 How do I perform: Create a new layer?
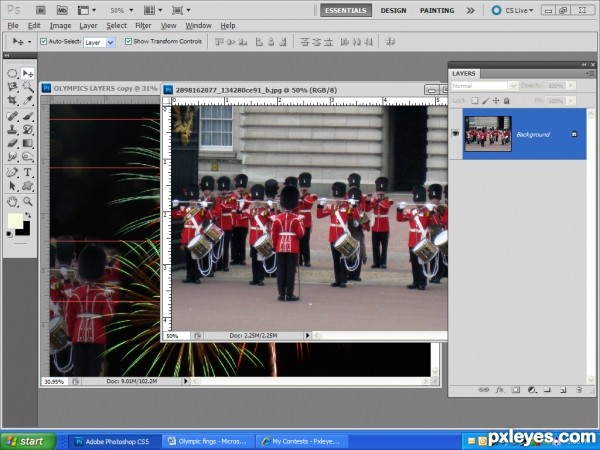[563, 390]
